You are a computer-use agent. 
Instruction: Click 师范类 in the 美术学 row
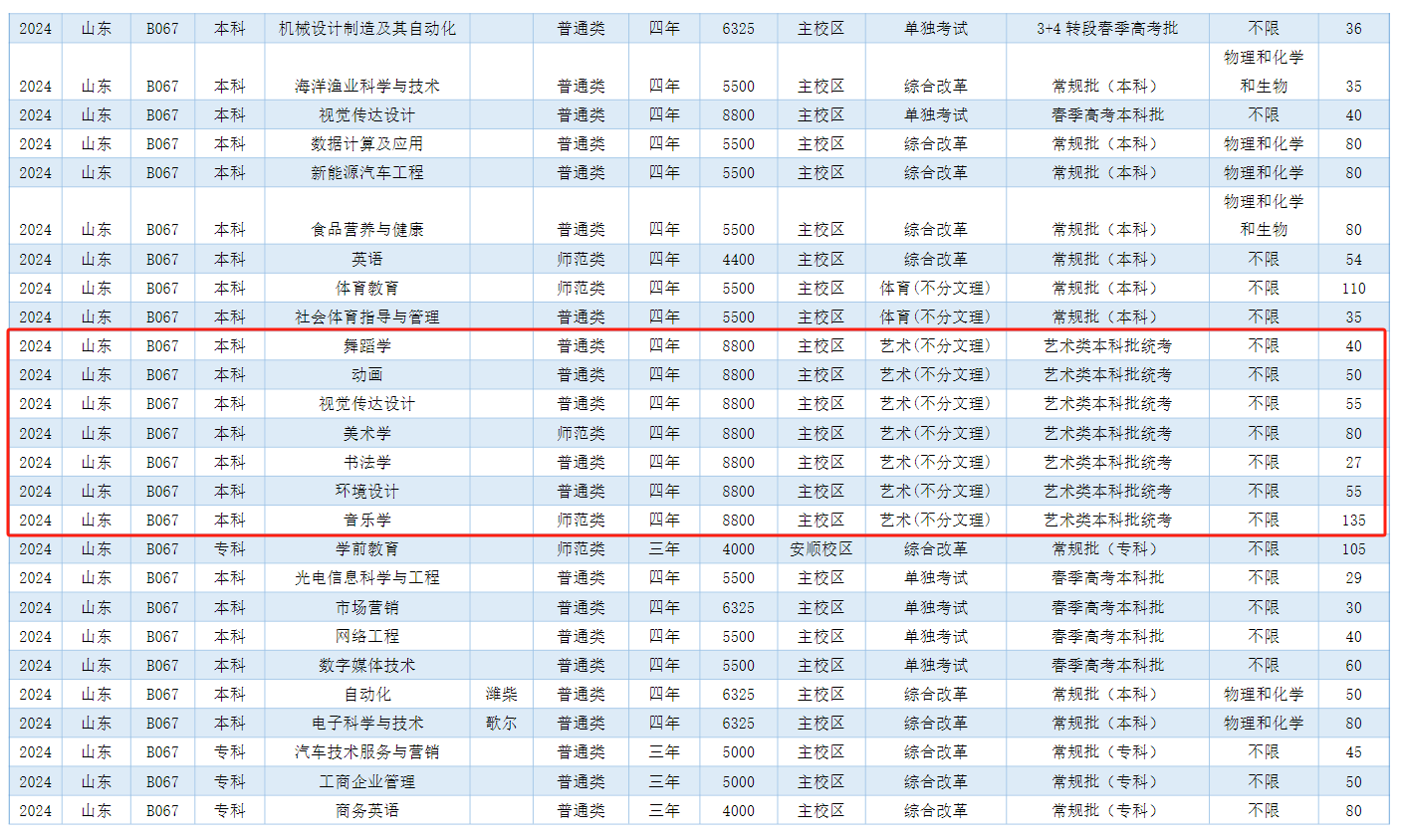point(581,433)
